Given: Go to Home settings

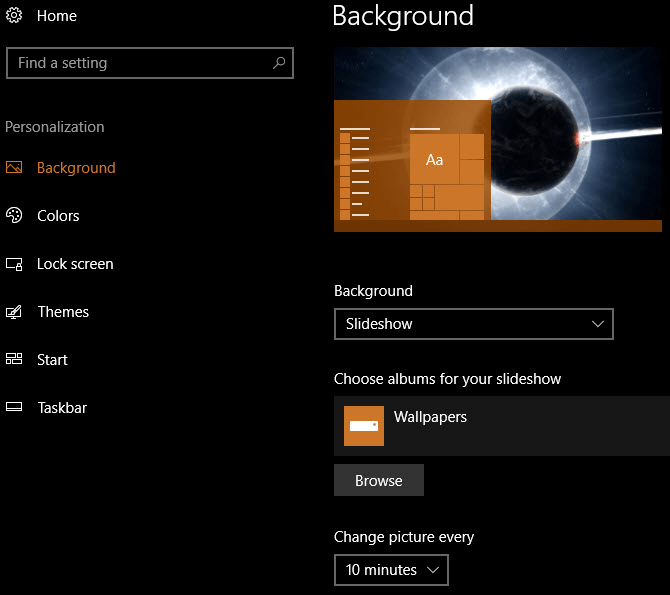Looking at the screenshot, I should (56, 16).
